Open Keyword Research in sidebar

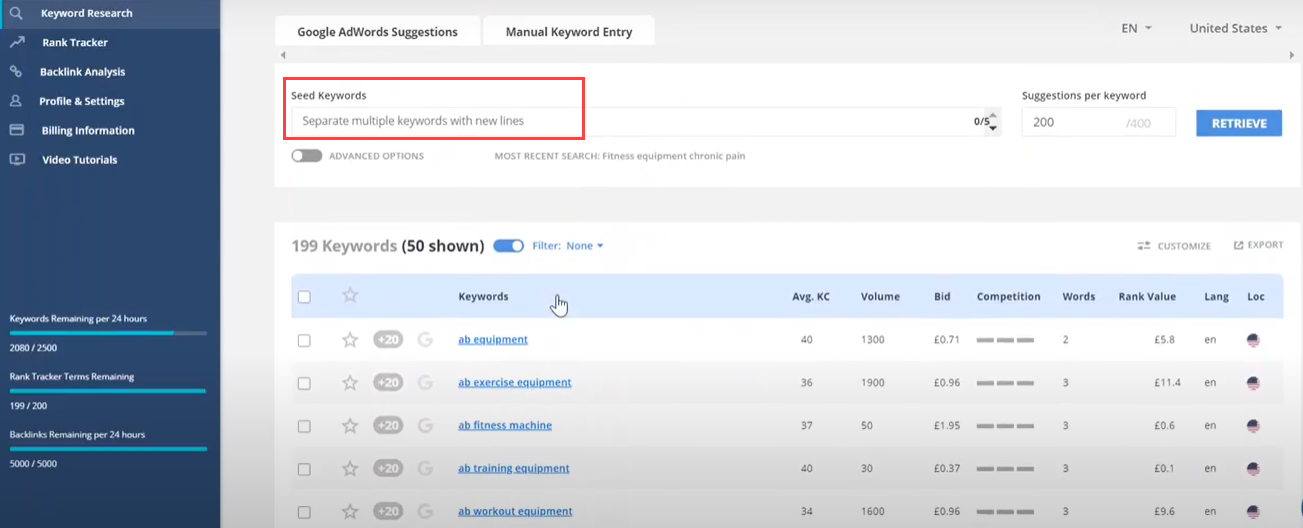coord(86,14)
